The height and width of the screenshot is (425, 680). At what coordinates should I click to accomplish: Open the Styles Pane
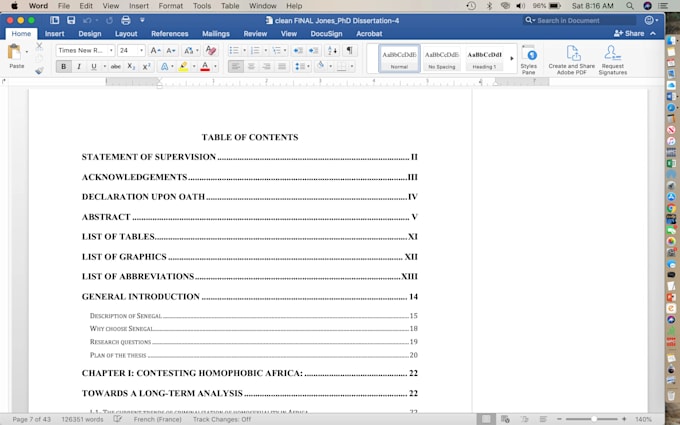(x=529, y=60)
